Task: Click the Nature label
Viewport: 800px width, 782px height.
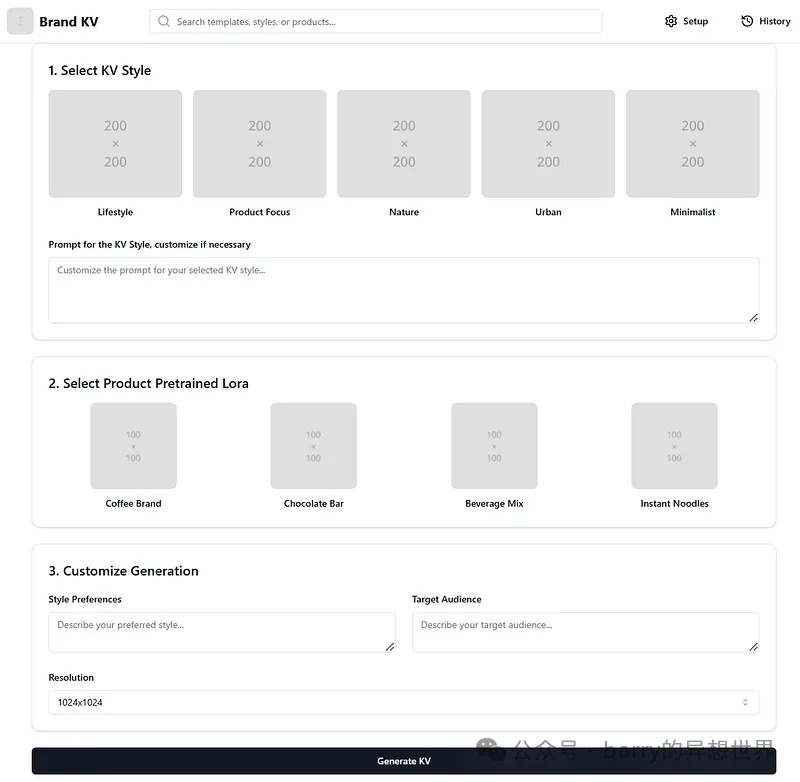Action: (x=404, y=212)
